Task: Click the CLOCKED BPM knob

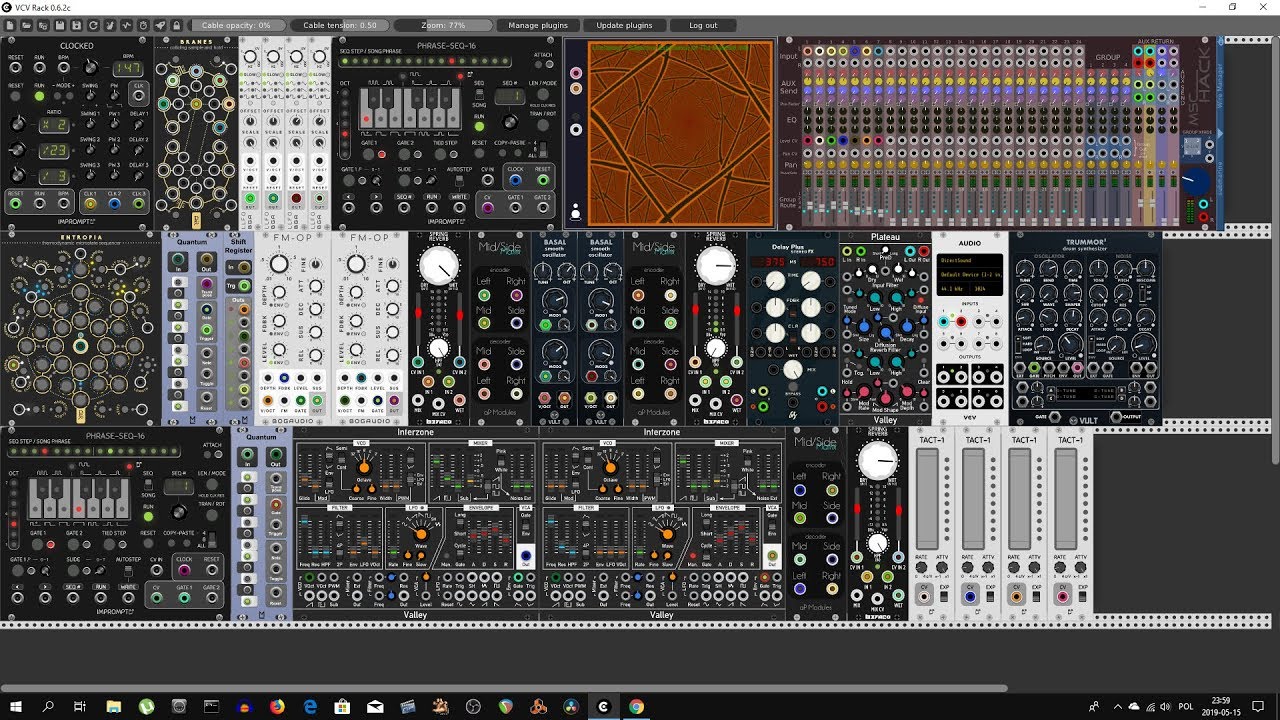Action: (92, 66)
